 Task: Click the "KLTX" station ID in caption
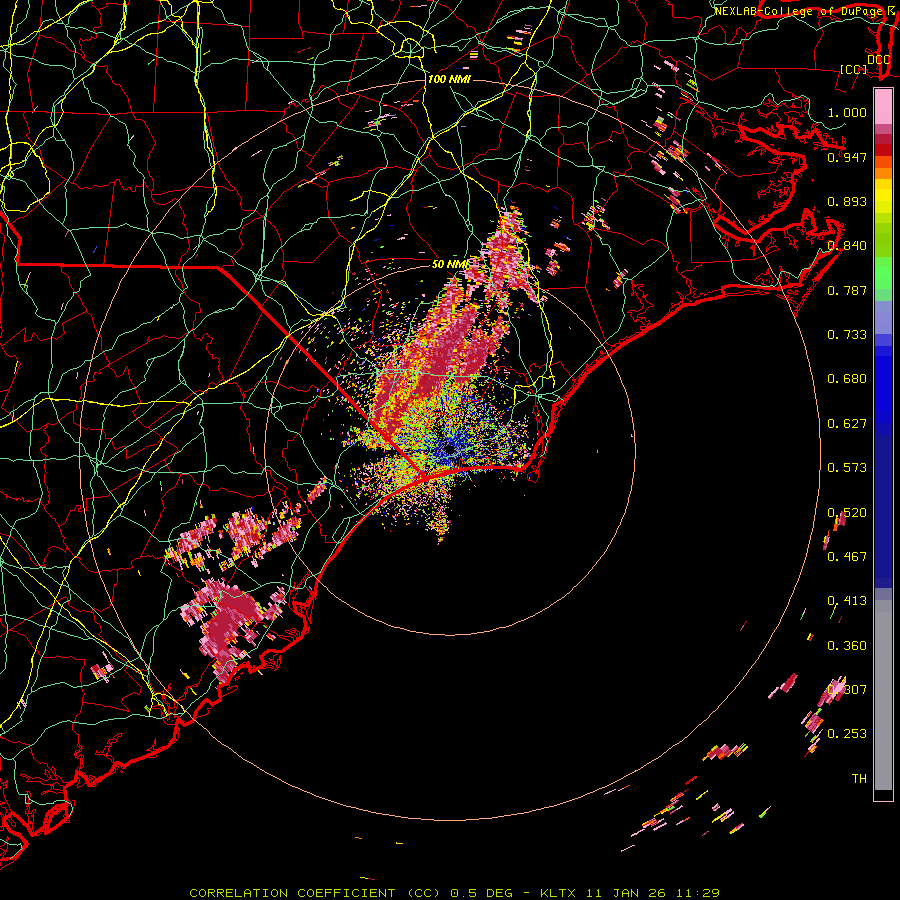point(557,893)
